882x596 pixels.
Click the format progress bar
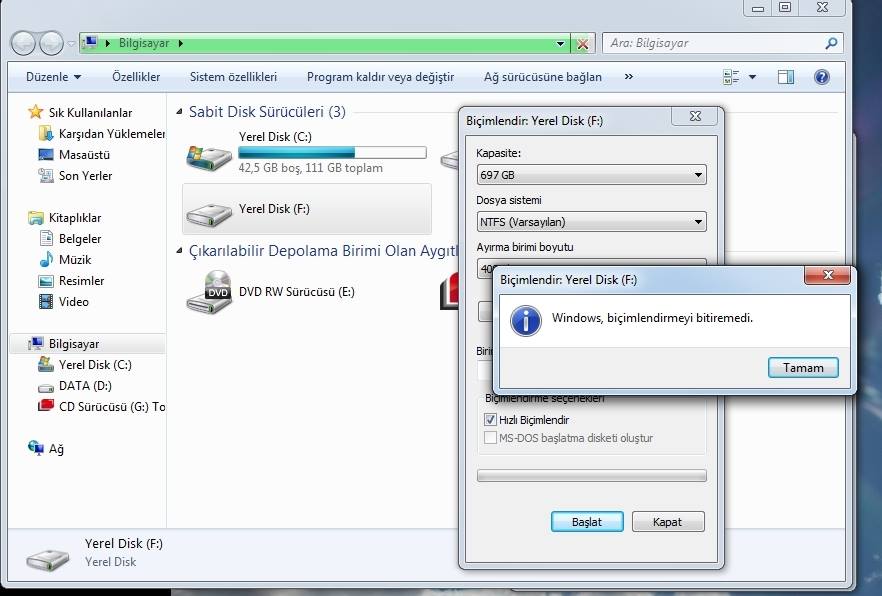pyautogui.click(x=591, y=476)
